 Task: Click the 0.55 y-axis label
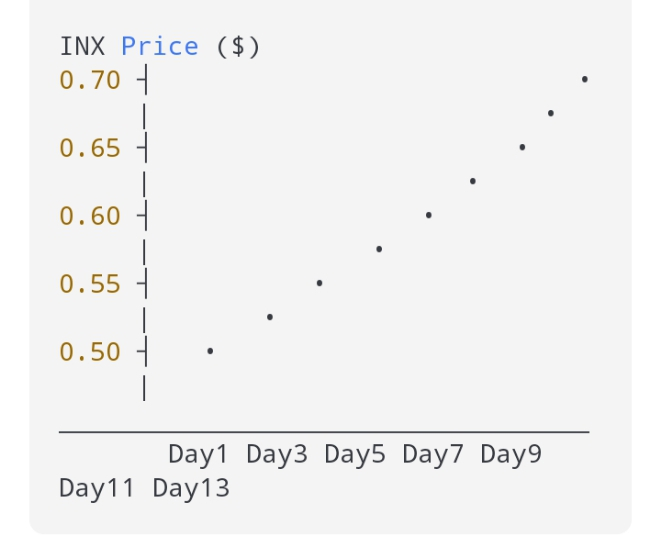tap(90, 285)
